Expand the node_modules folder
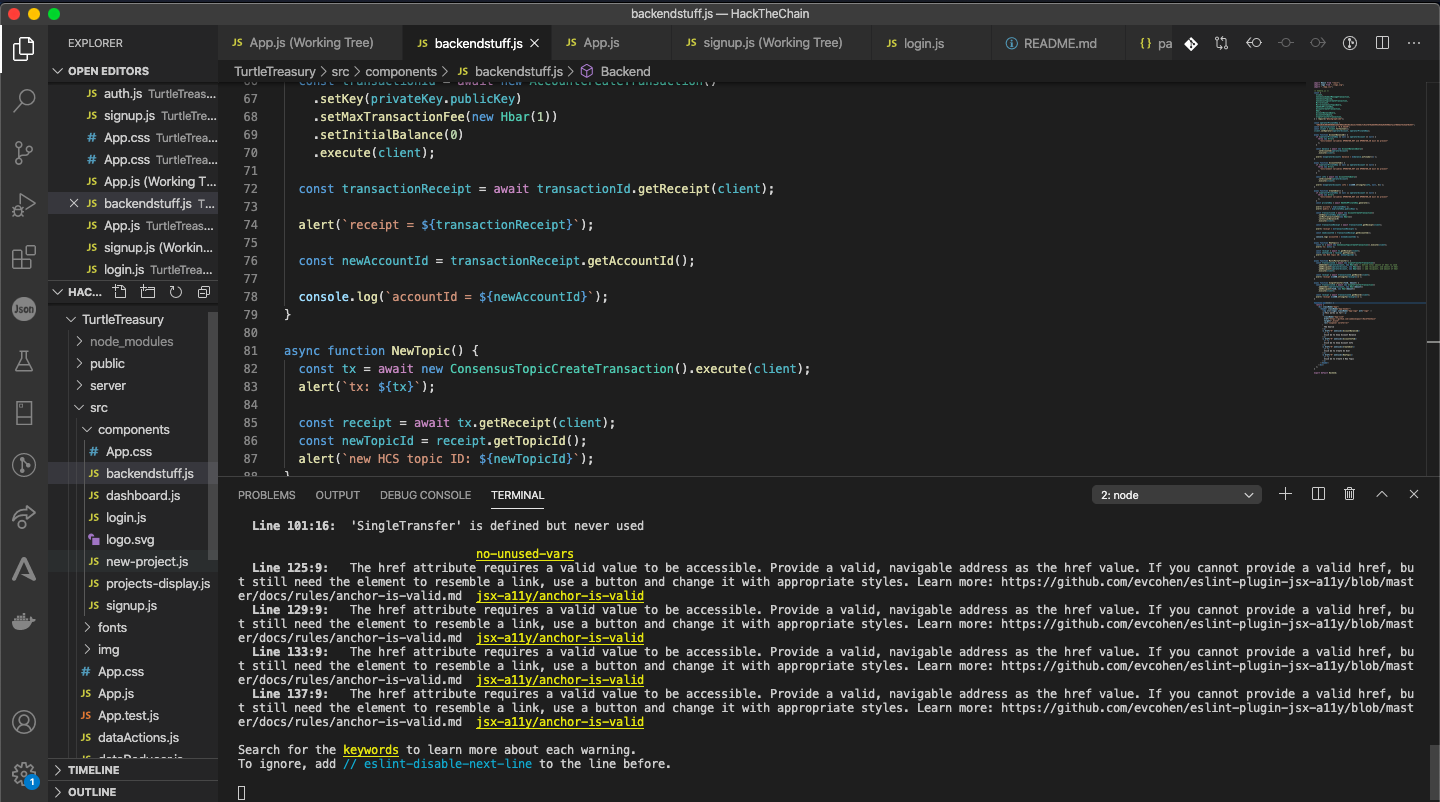Viewport: 1440px width, 802px height. [x=131, y=341]
